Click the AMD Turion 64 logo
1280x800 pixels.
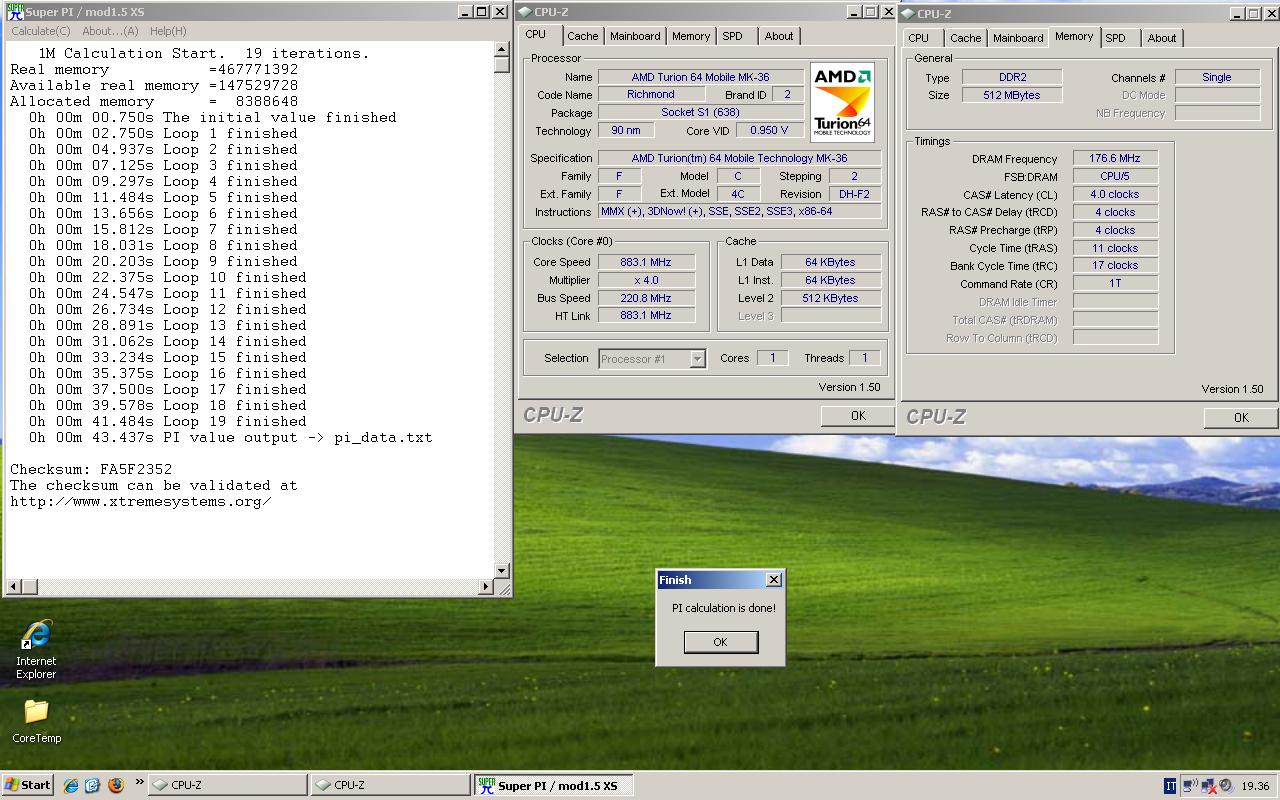842,102
